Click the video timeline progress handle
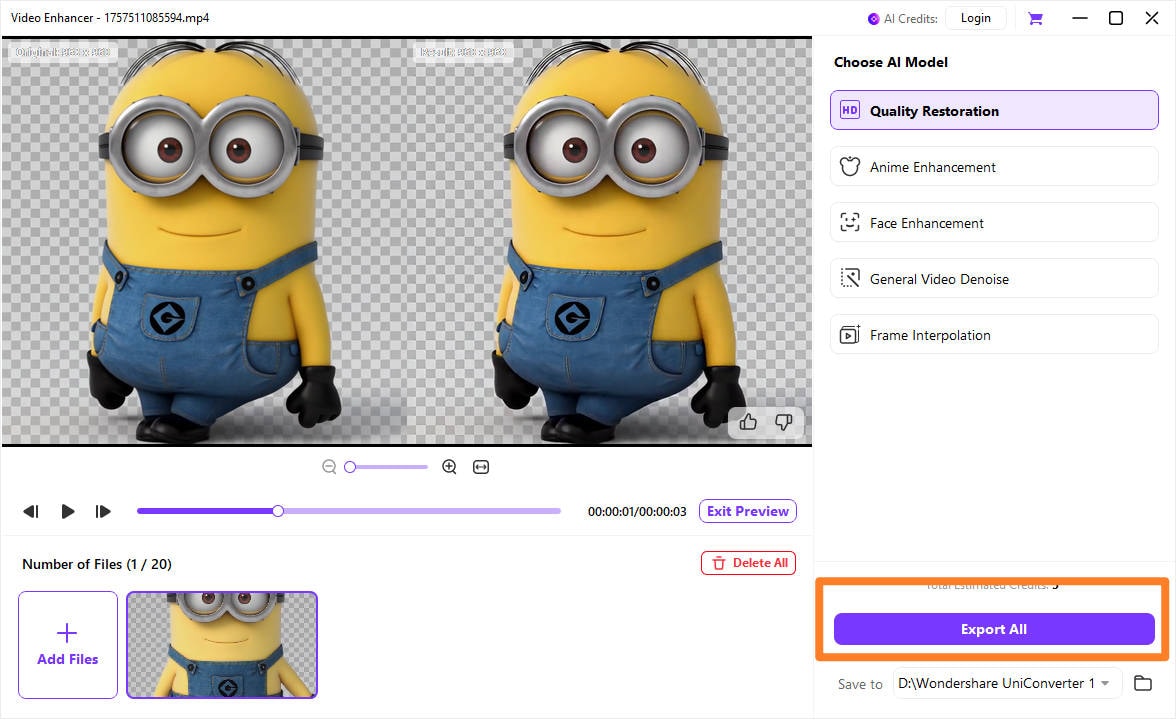Screen dimensions: 1176x720 pyautogui.click(x=278, y=511)
